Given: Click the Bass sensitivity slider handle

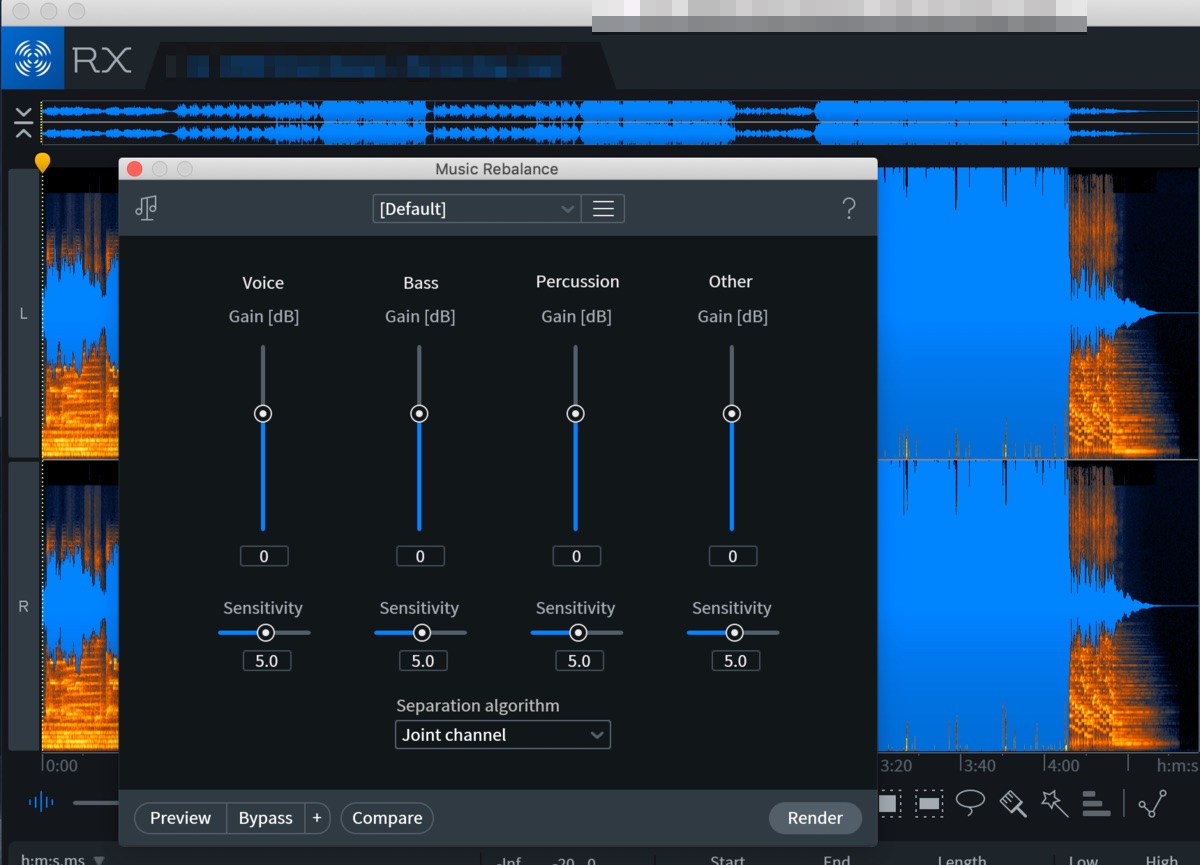Looking at the screenshot, I should [x=422, y=632].
